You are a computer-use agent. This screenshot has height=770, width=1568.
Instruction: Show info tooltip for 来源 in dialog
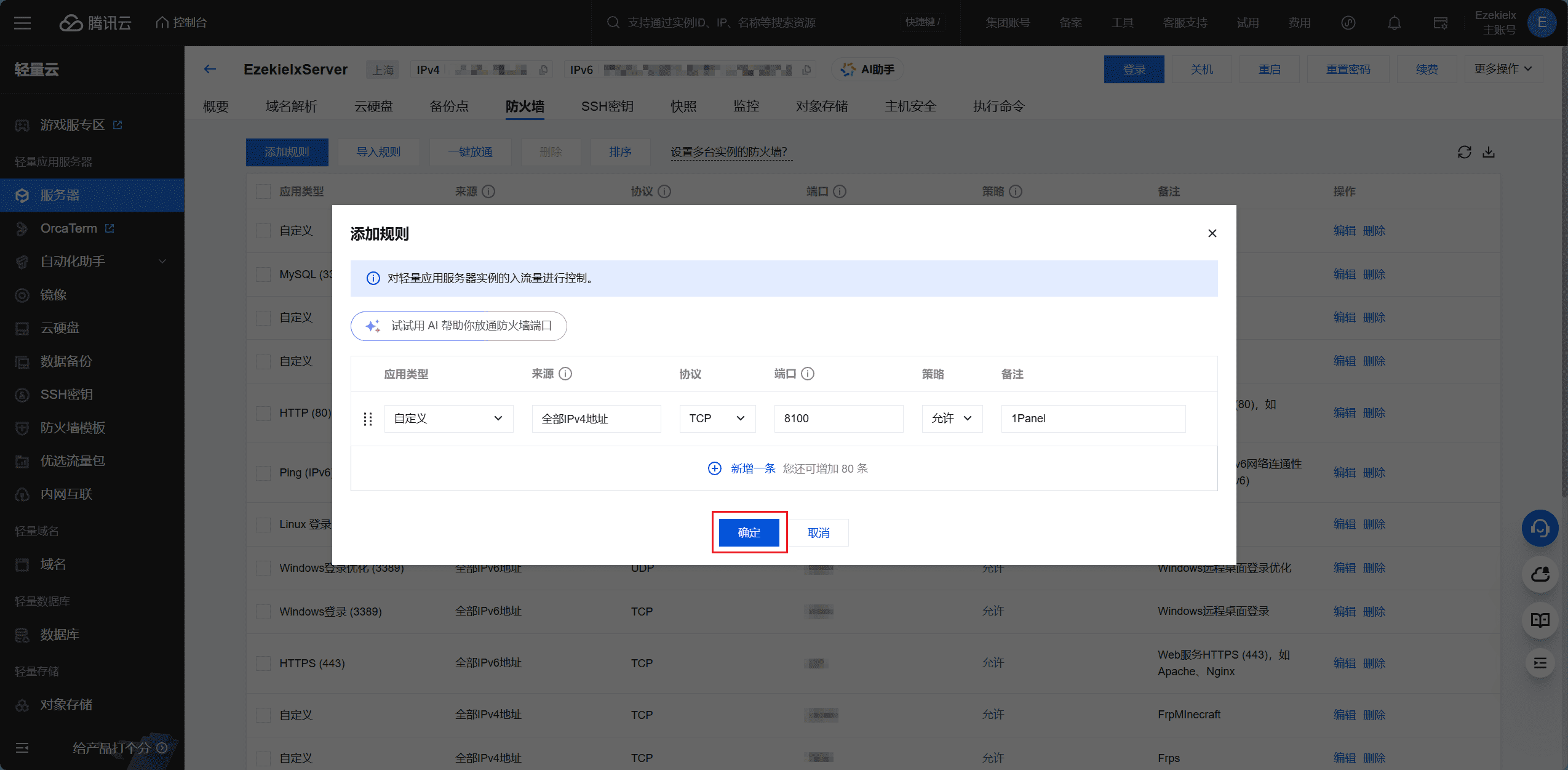[565, 374]
